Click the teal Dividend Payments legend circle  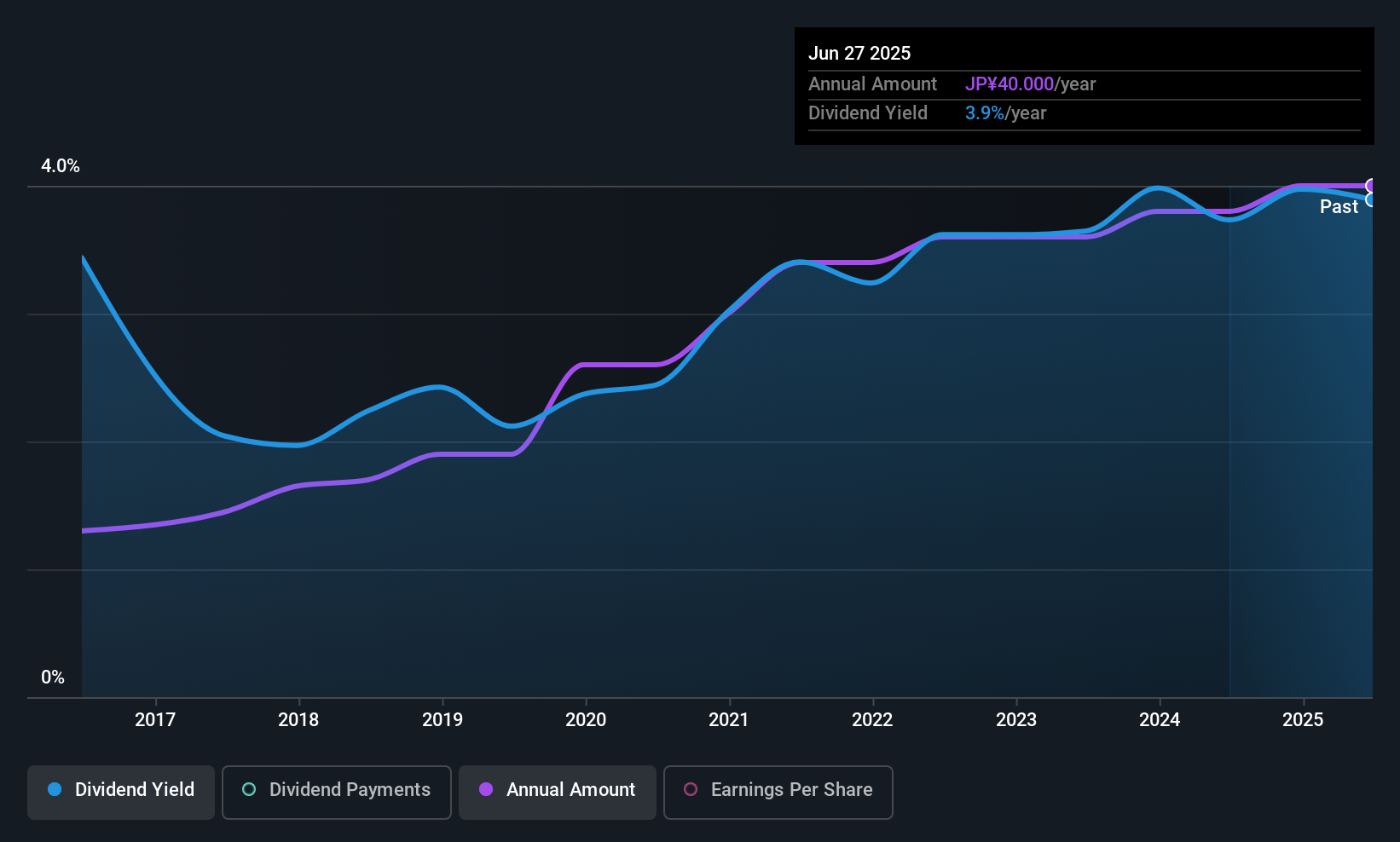pyautogui.click(x=249, y=789)
